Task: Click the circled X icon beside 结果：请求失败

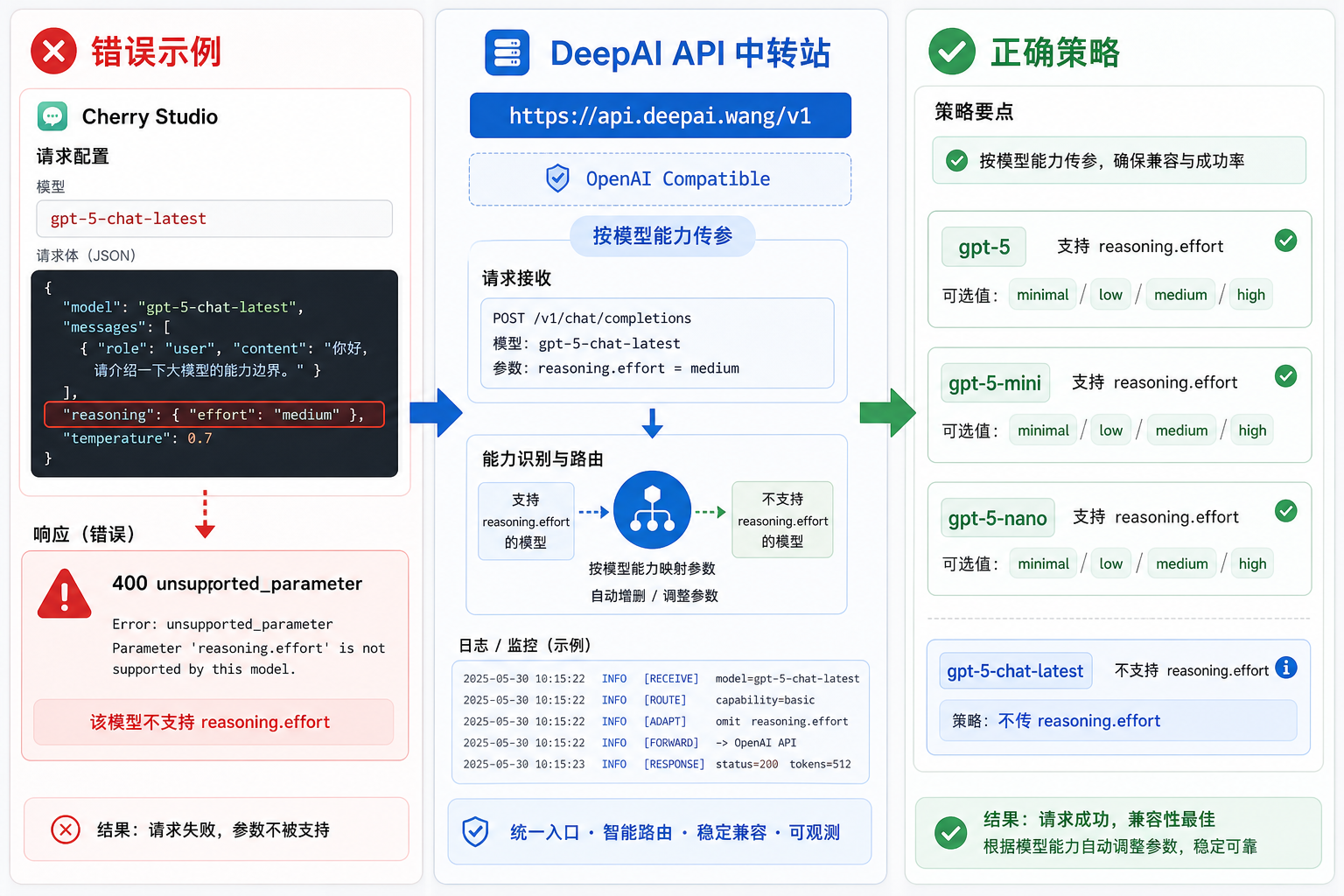Action: coord(66,829)
